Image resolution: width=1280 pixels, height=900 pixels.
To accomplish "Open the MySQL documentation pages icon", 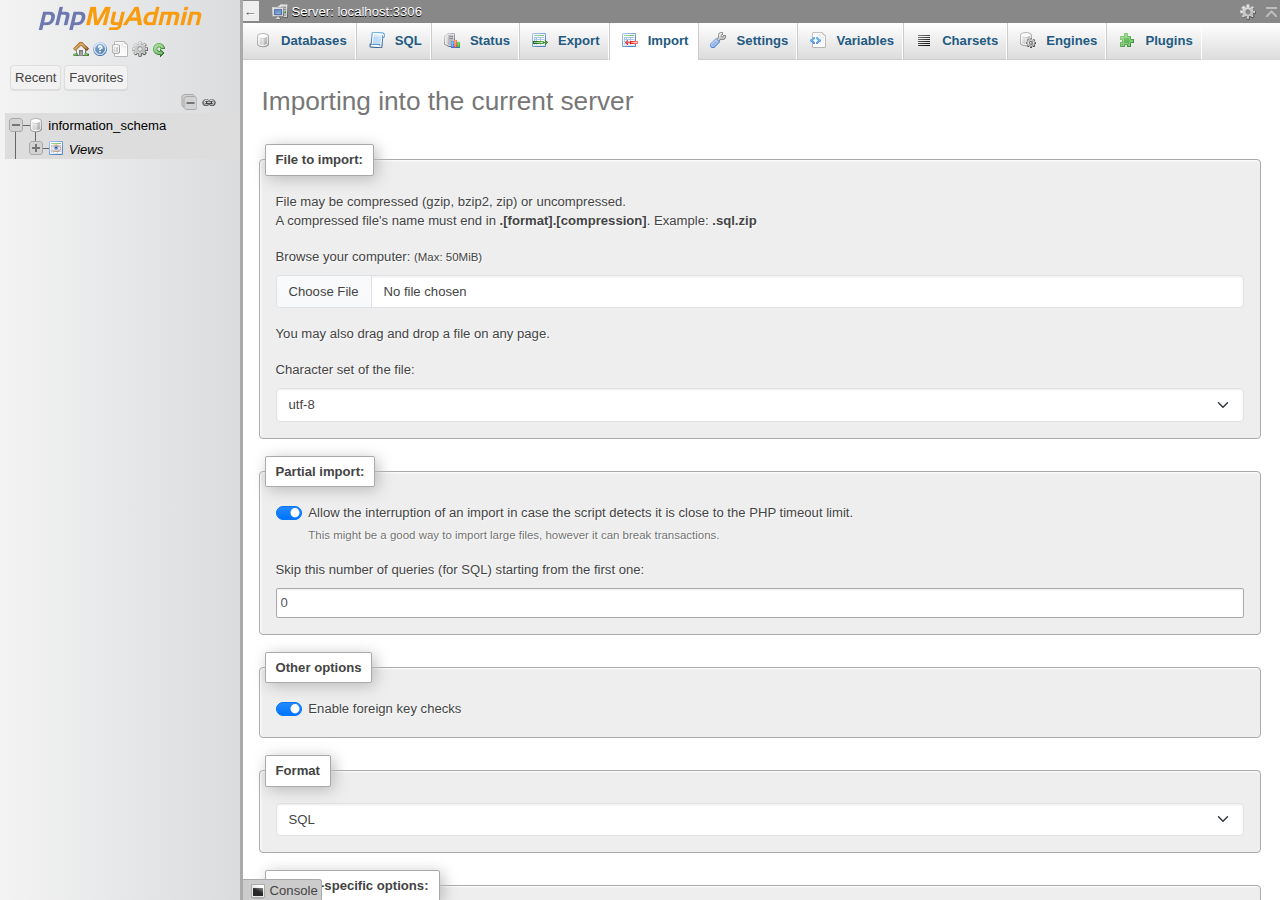I will (120, 49).
